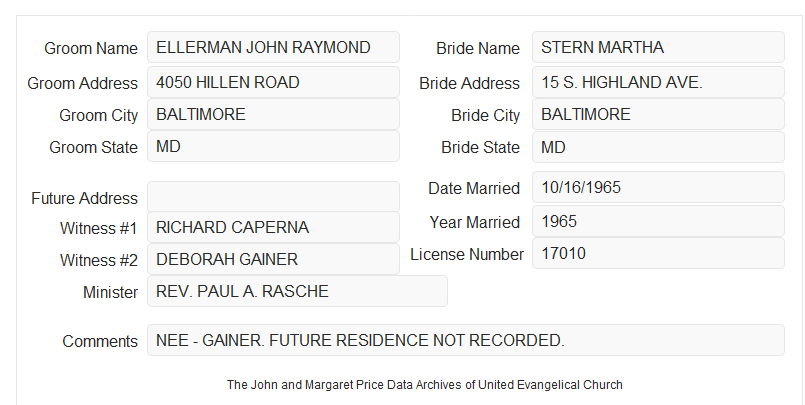Click the Groom Name label
This screenshot has width=805, height=405.
coord(91,48)
